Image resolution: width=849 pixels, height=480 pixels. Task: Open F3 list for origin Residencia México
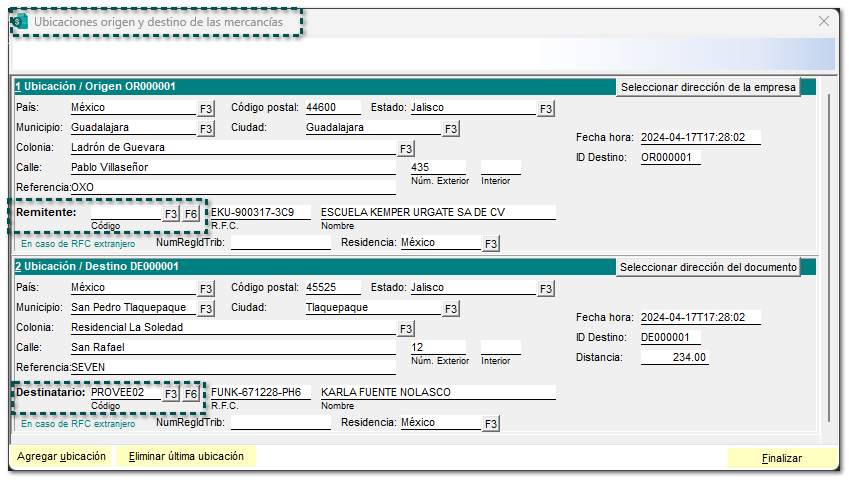pos(491,244)
